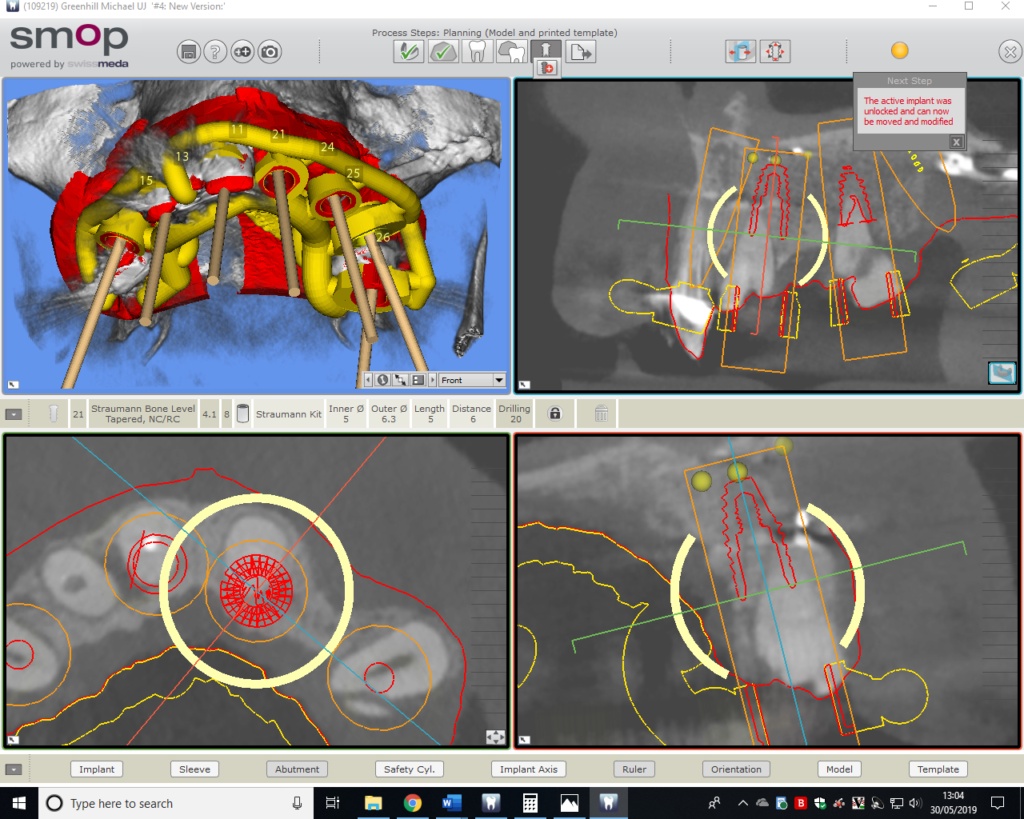1024x819 pixels.
Task: Open File Explorer from the taskbar
Action: pyautogui.click(x=373, y=803)
